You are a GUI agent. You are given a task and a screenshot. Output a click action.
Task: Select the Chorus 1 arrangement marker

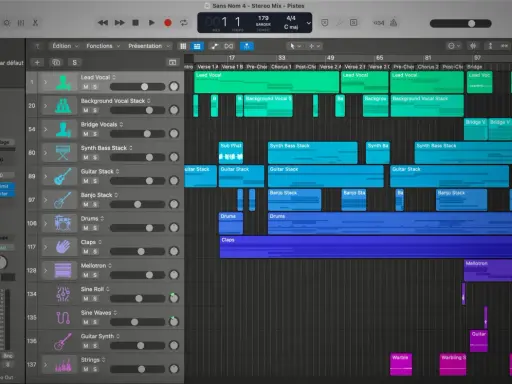point(281,67)
